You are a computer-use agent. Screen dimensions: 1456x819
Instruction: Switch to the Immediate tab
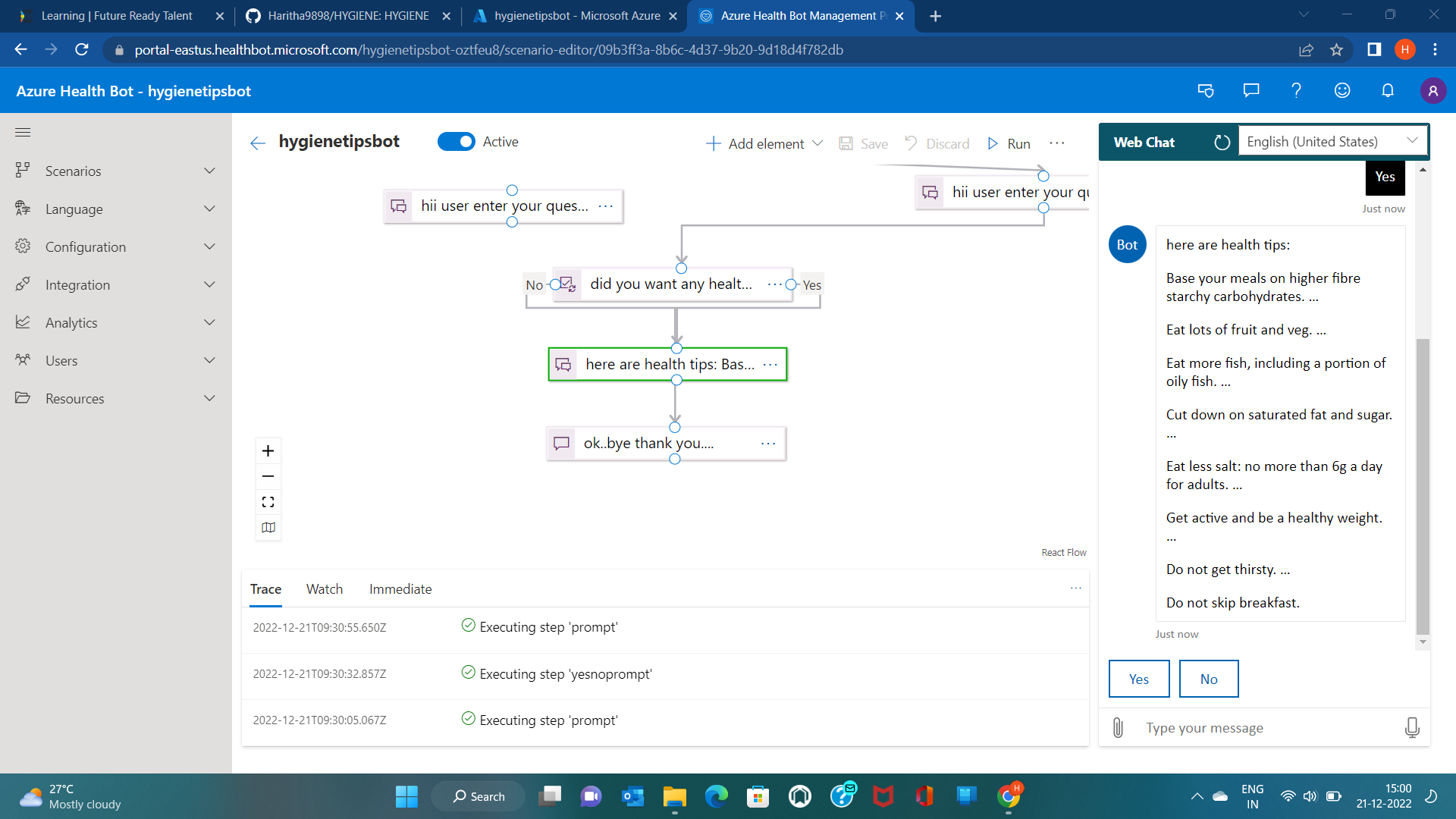pyautogui.click(x=400, y=589)
